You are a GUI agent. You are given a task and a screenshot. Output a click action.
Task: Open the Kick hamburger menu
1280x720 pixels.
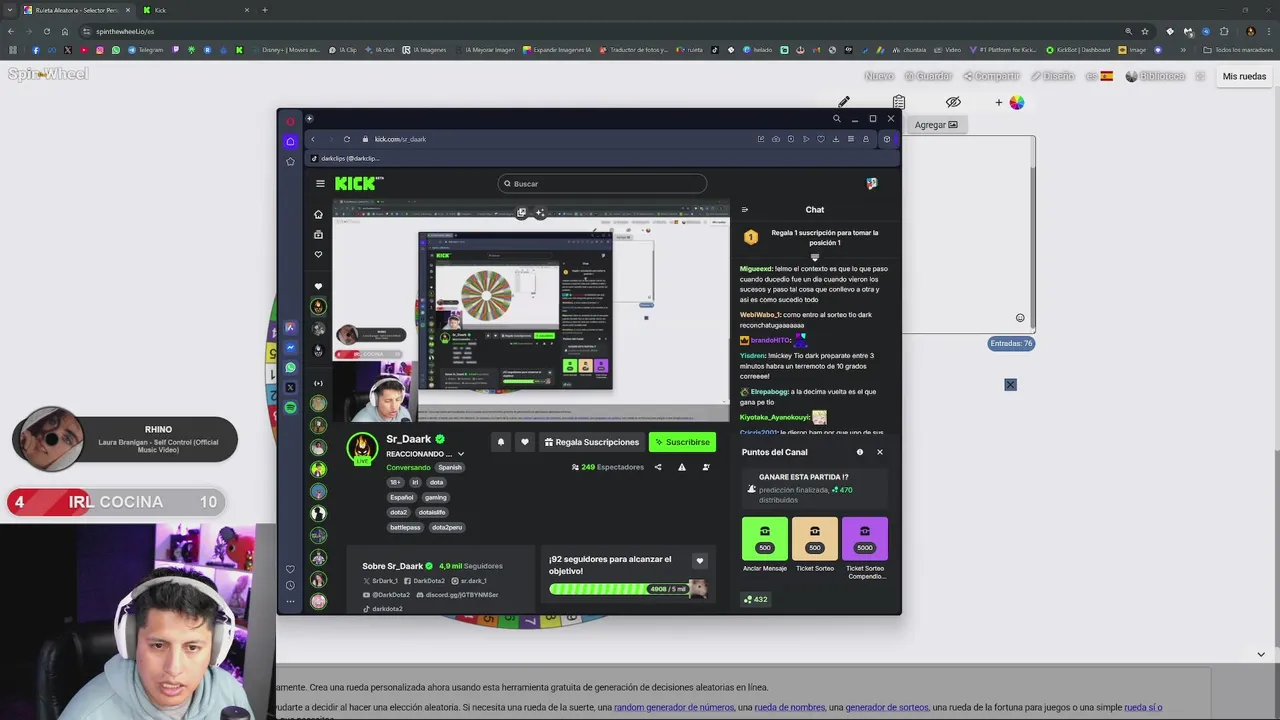[x=320, y=183]
